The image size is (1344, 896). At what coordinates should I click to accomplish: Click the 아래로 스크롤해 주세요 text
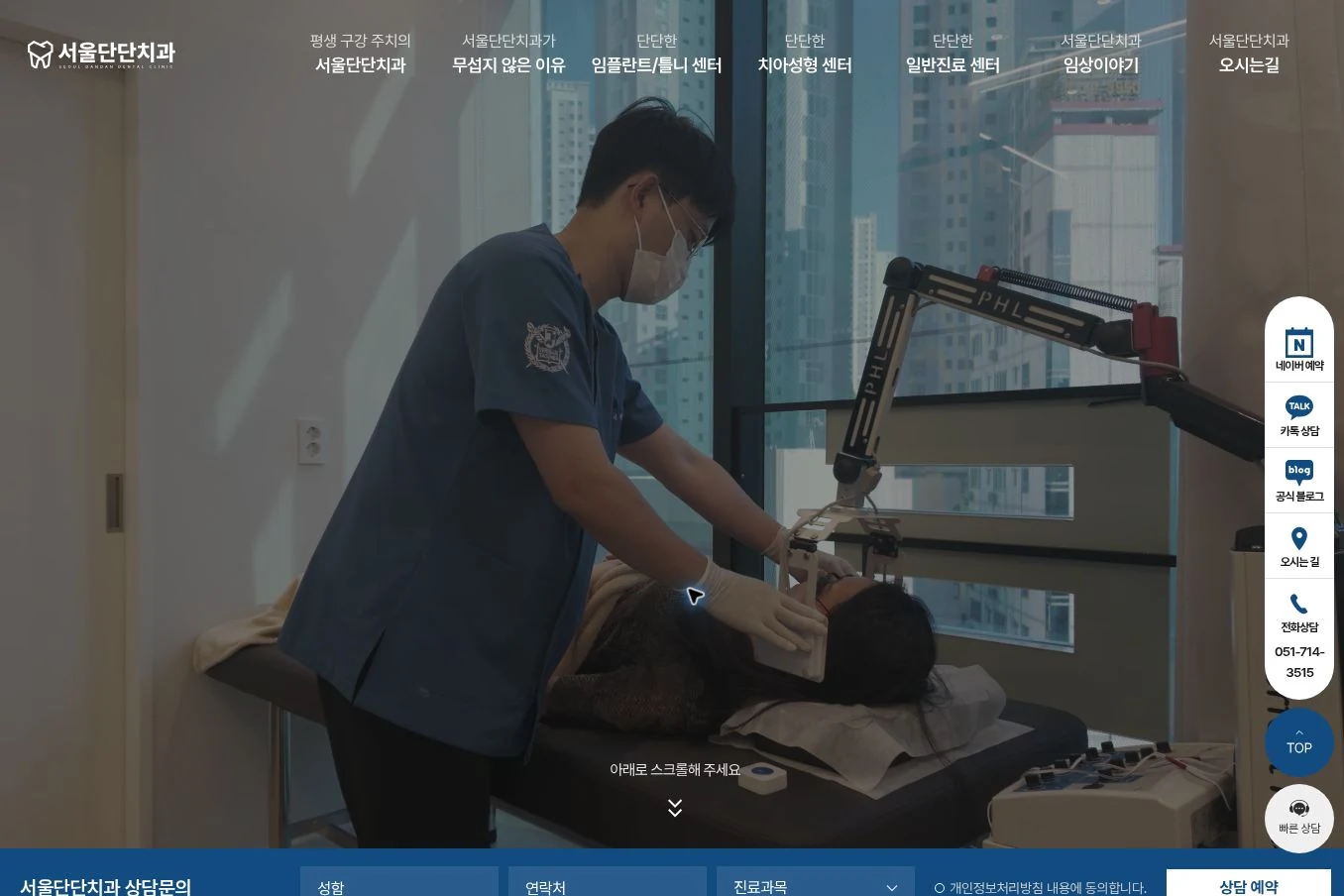675,769
